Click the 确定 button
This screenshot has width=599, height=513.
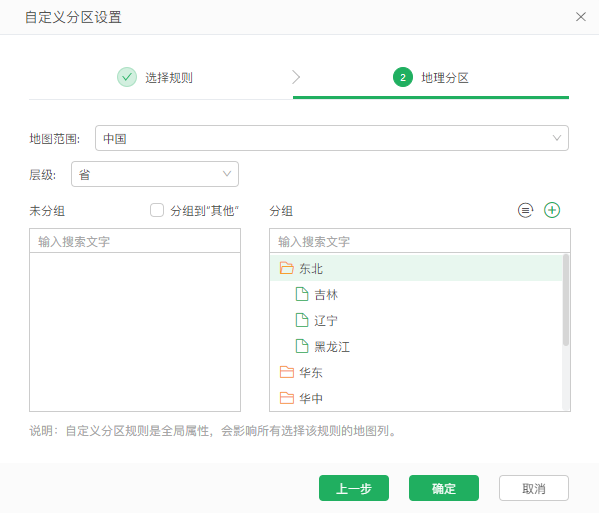(444, 488)
